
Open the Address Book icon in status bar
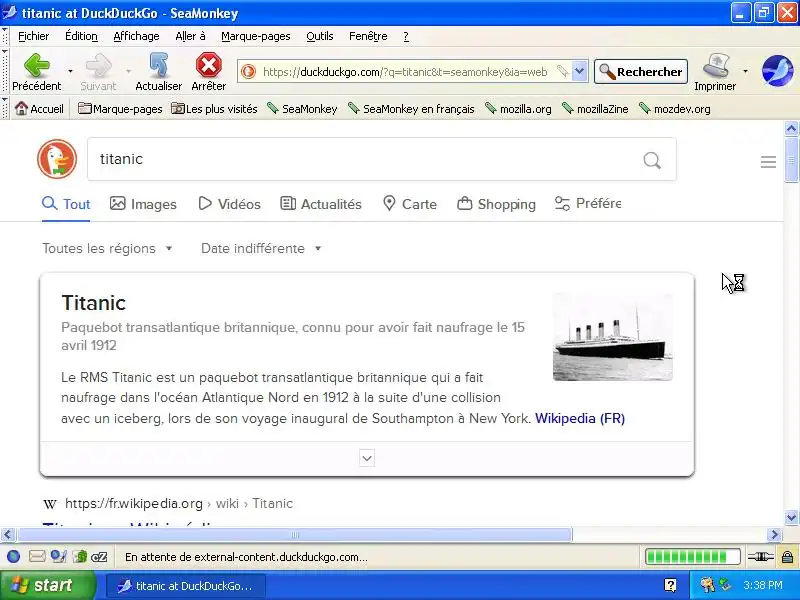point(80,557)
